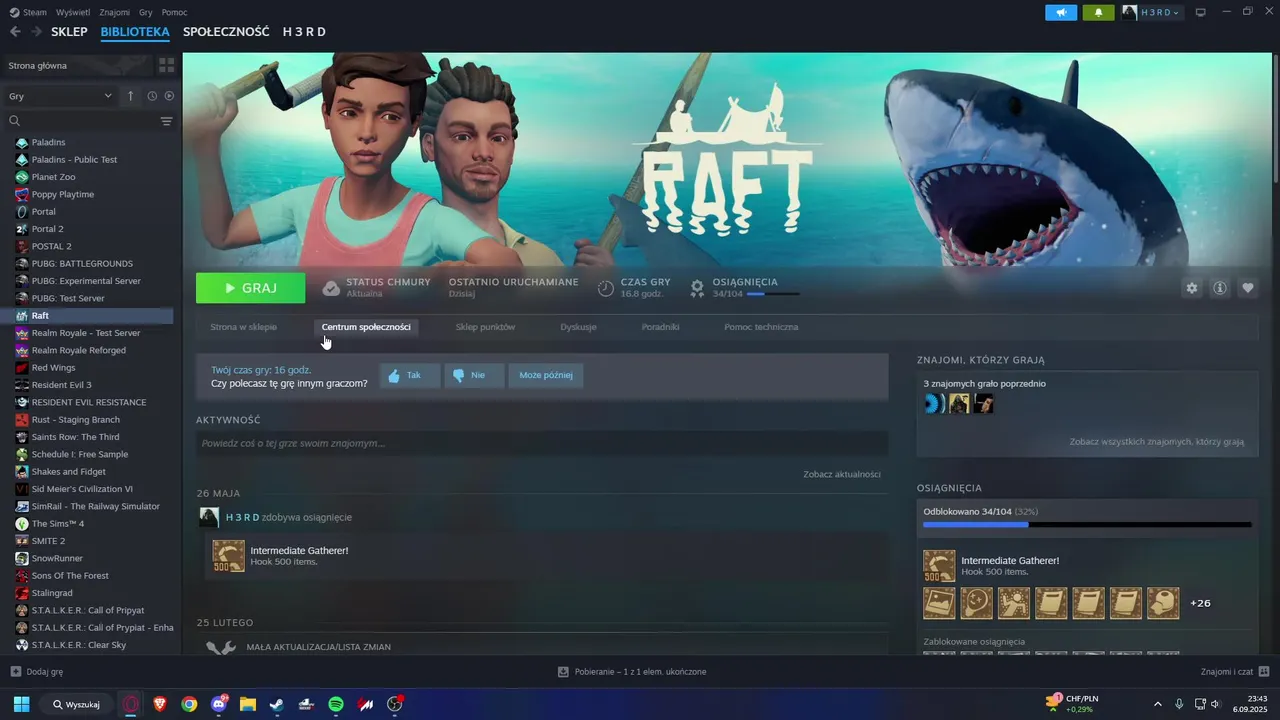Show hidden system tray icons chevron
The height and width of the screenshot is (720, 1280).
click(1158, 704)
